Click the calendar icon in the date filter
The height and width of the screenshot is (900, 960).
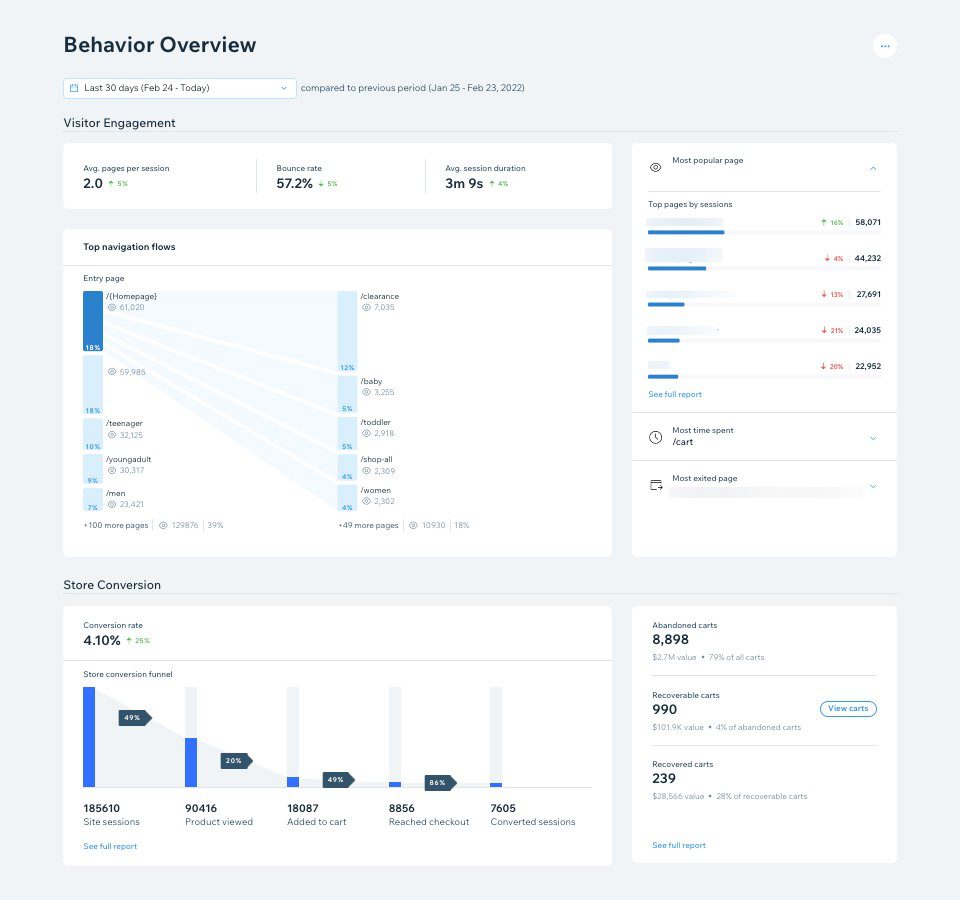[74, 87]
